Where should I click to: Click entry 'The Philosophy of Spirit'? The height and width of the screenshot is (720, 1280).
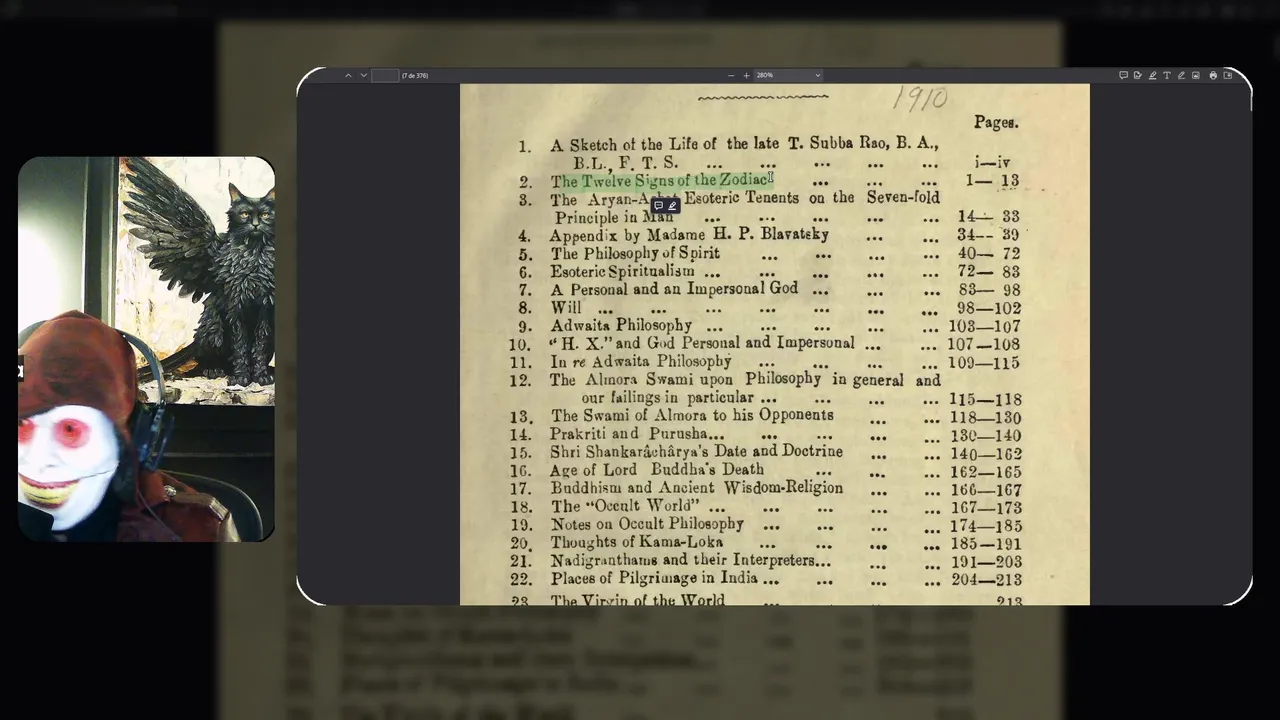tap(635, 253)
